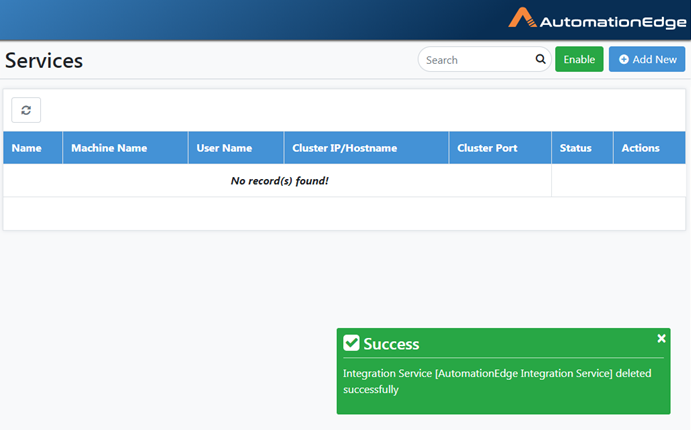Viewport: 691px width, 430px height.
Task: Click the refresh icon above the table
Action: pyautogui.click(x=26, y=110)
